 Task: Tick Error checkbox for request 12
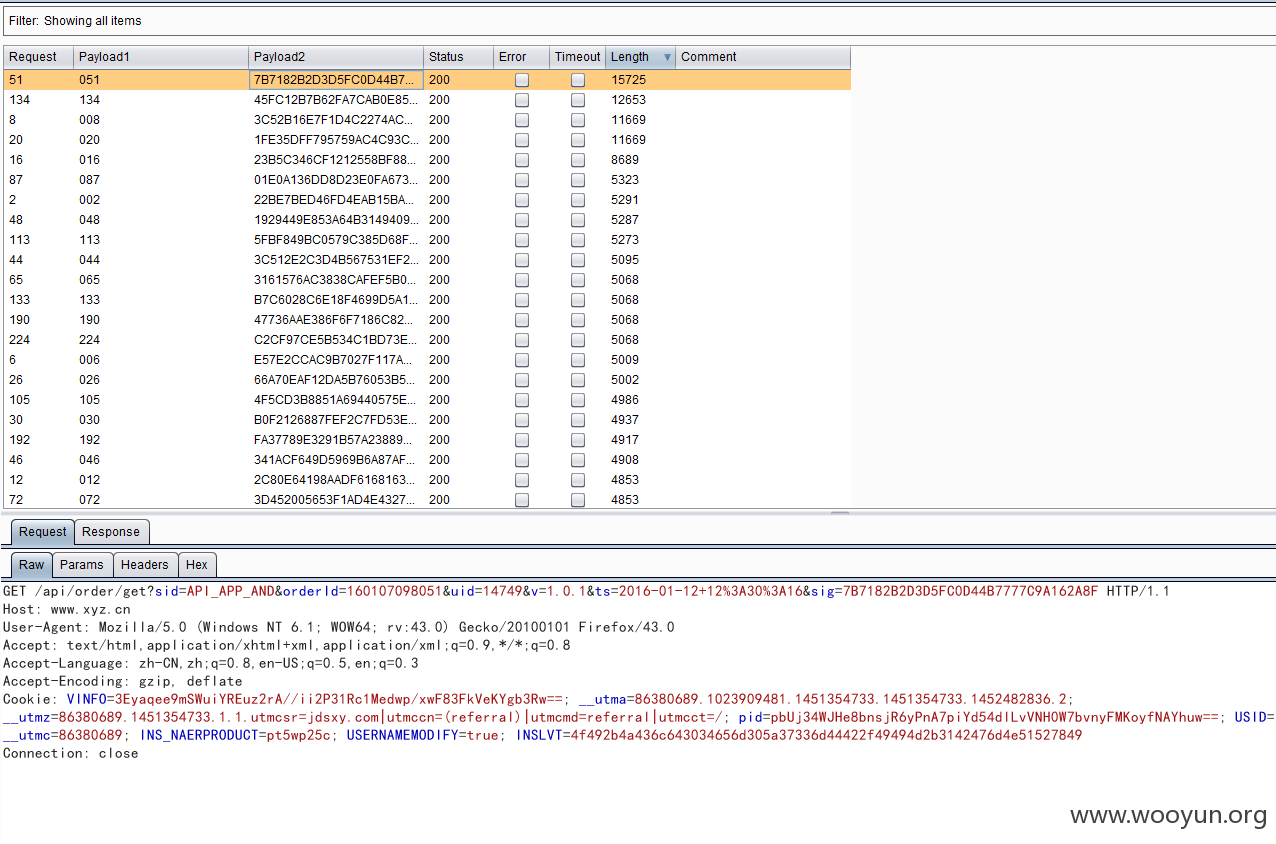[522, 480]
